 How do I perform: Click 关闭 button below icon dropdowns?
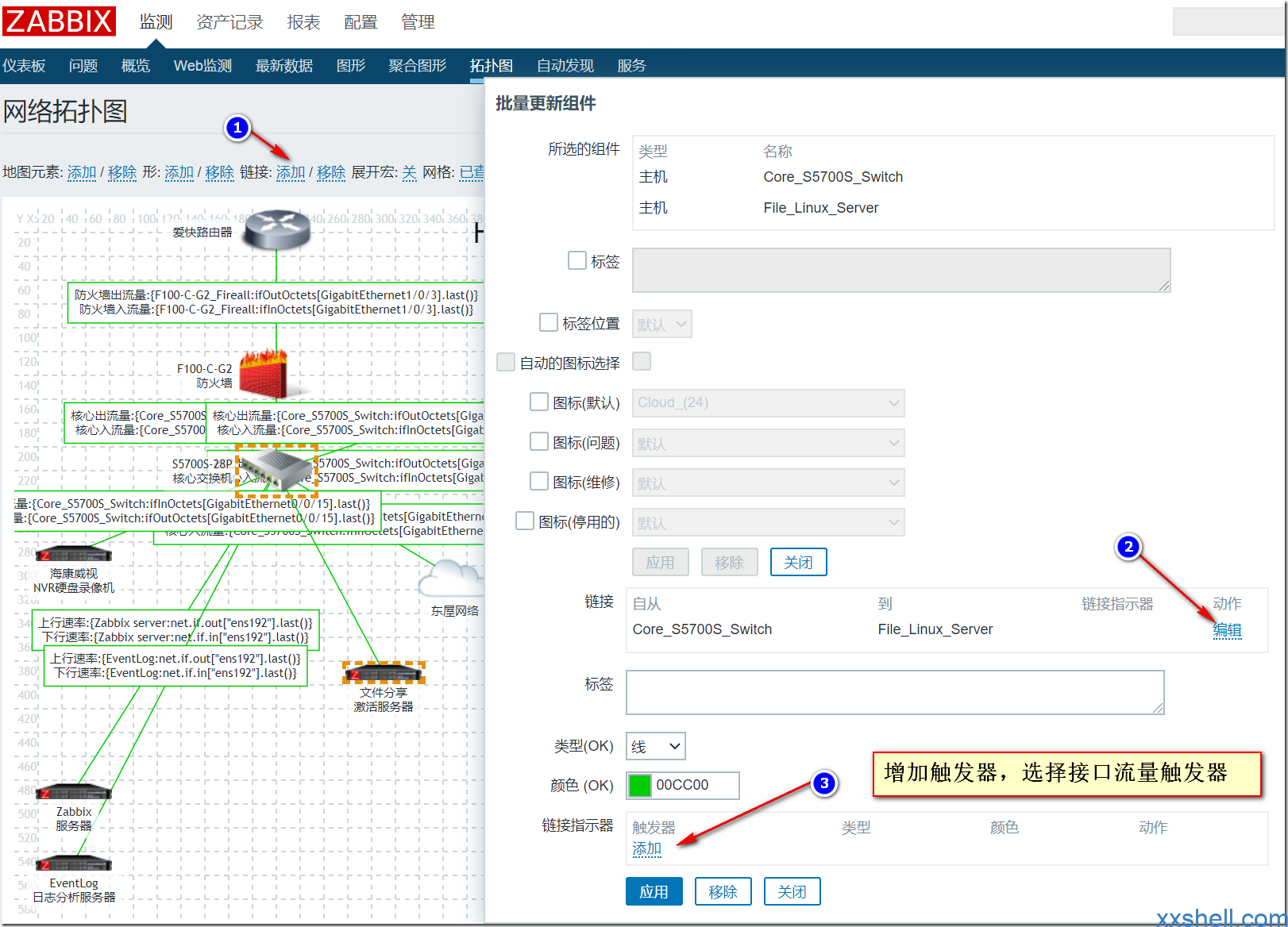point(798,562)
